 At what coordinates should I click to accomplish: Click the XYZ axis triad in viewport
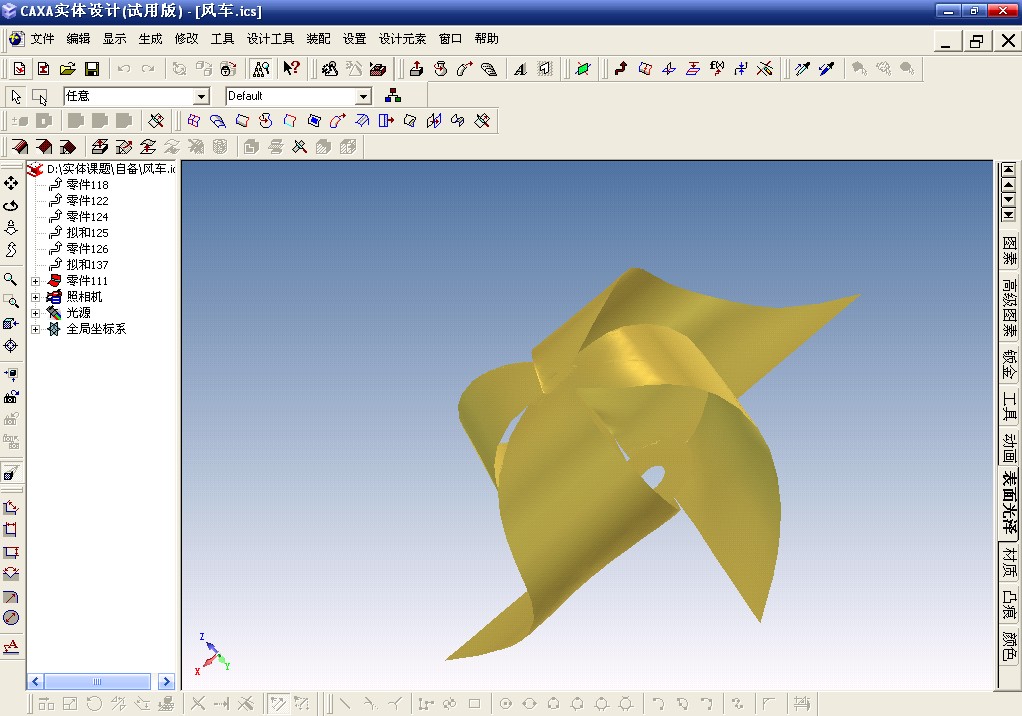212,654
